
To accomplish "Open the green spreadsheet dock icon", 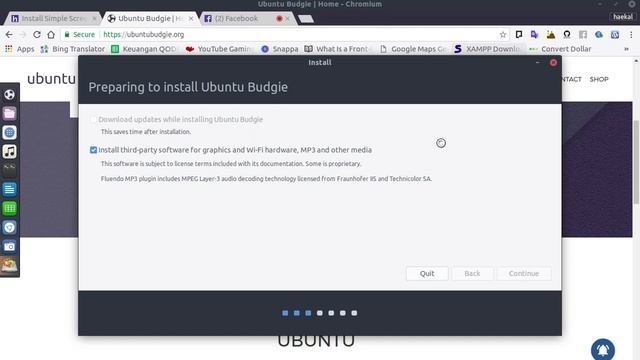I will [x=9, y=209].
